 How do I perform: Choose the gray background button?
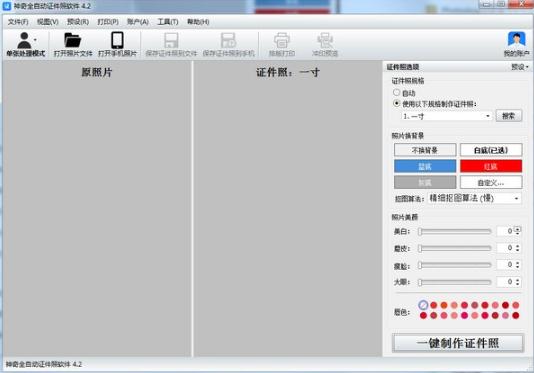point(425,183)
